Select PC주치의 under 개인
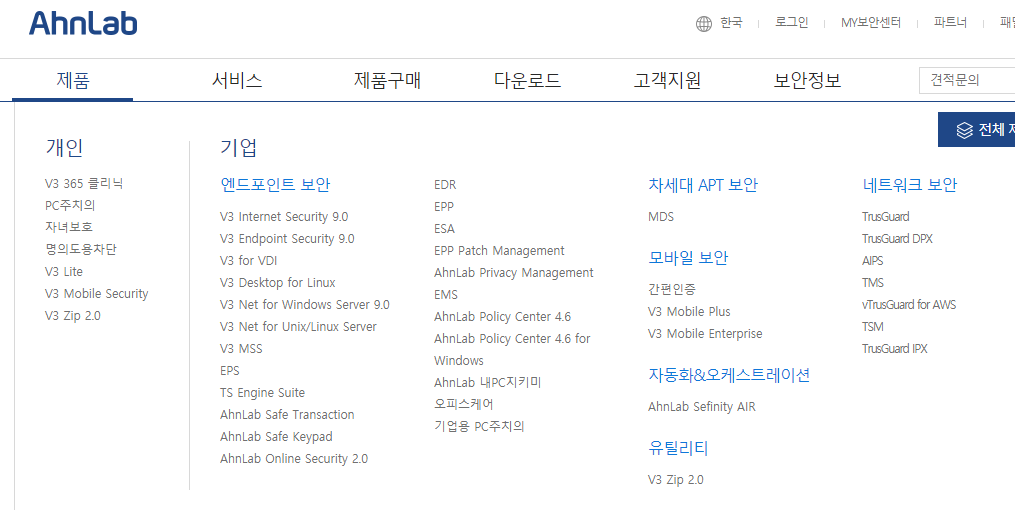The height and width of the screenshot is (510, 1015). click(x=70, y=206)
